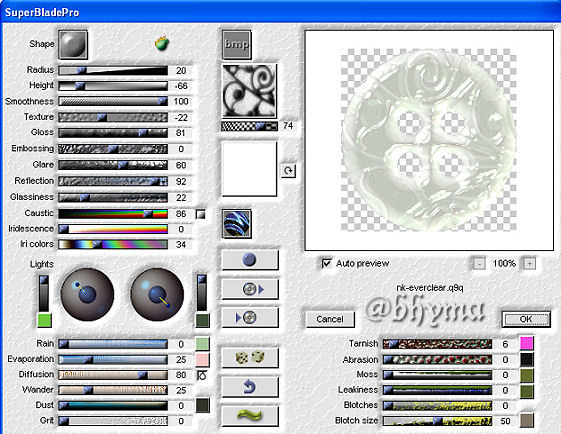Viewport: 561px width, 434px height.
Task: Click the Wander slider
Action: tap(113, 390)
